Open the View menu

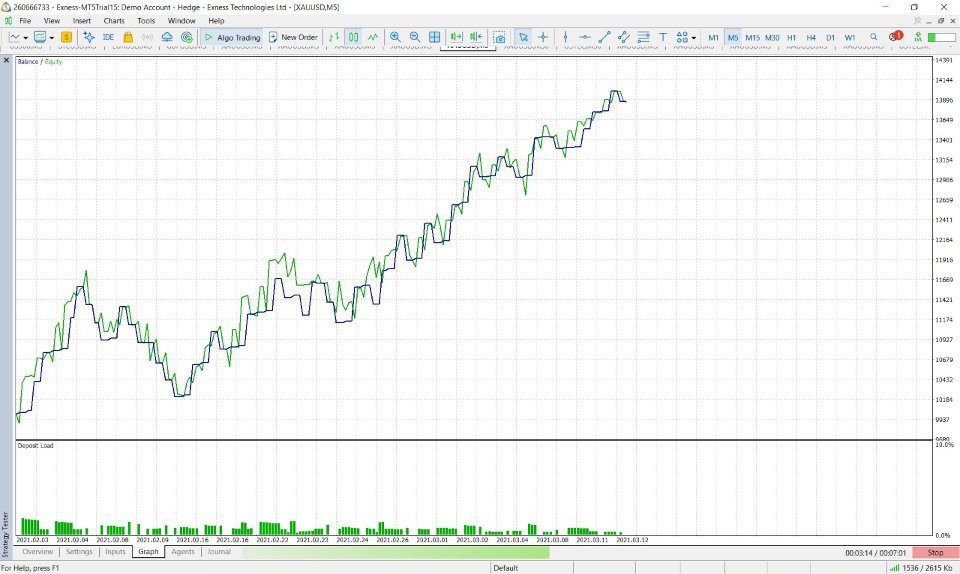pyautogui.click(x=52, y=21)
